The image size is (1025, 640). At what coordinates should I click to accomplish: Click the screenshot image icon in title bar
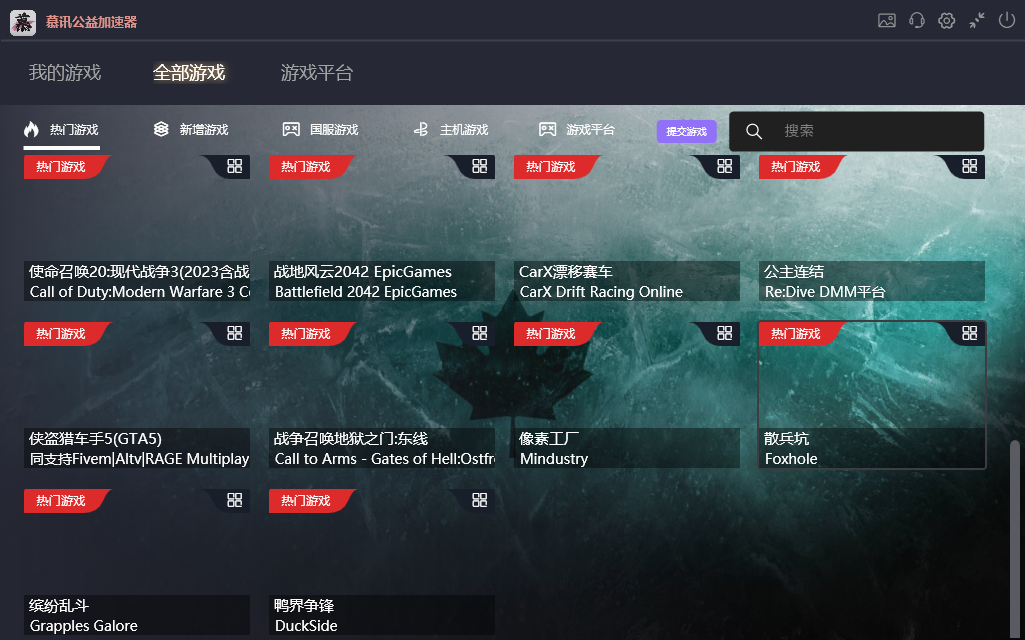[887, 20]
